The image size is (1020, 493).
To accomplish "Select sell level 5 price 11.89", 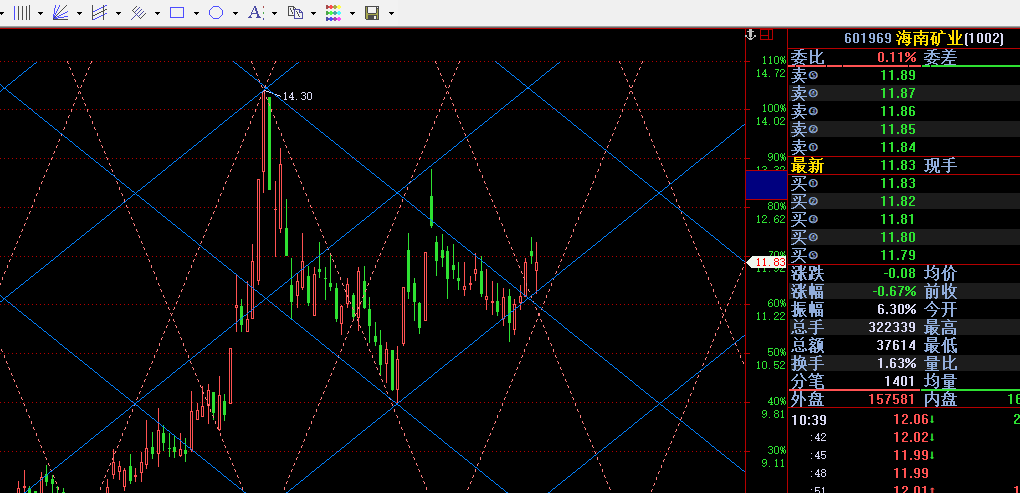I will tap(898, 75).
